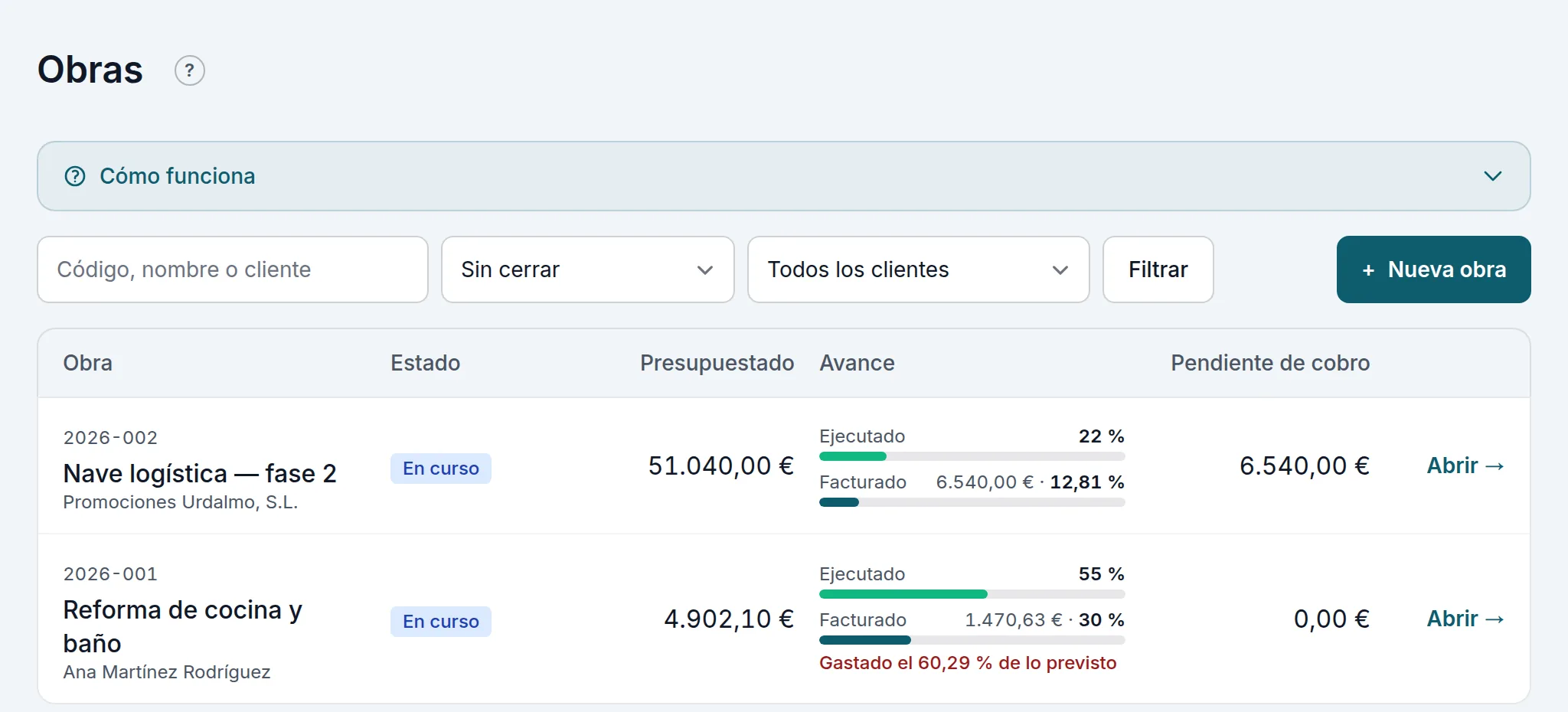Screen dimensions: 1568x712
Task: Click project code 2026-002
Action: click(x=110, y=438)
